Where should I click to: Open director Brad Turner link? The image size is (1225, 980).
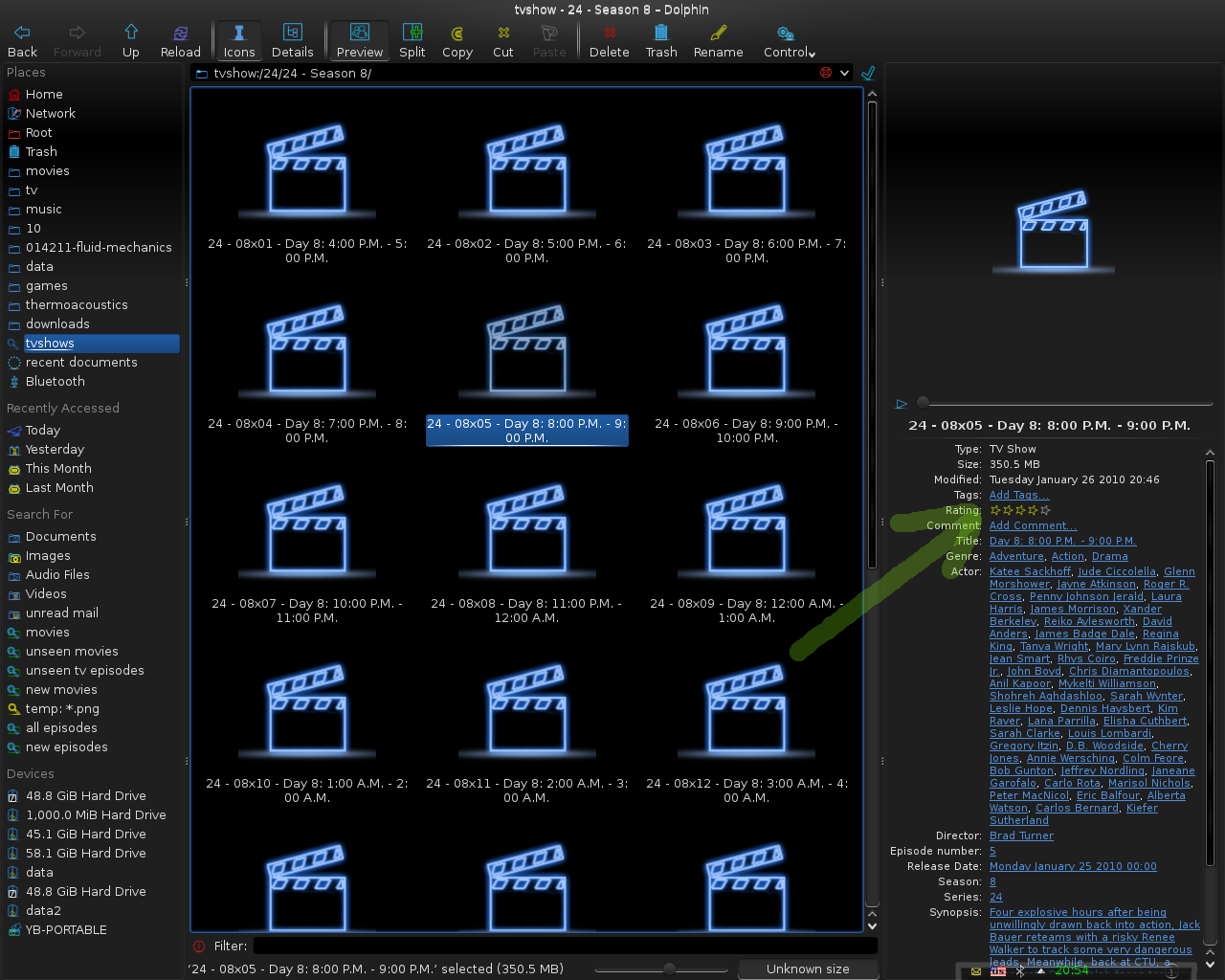tap(1021, 835)
